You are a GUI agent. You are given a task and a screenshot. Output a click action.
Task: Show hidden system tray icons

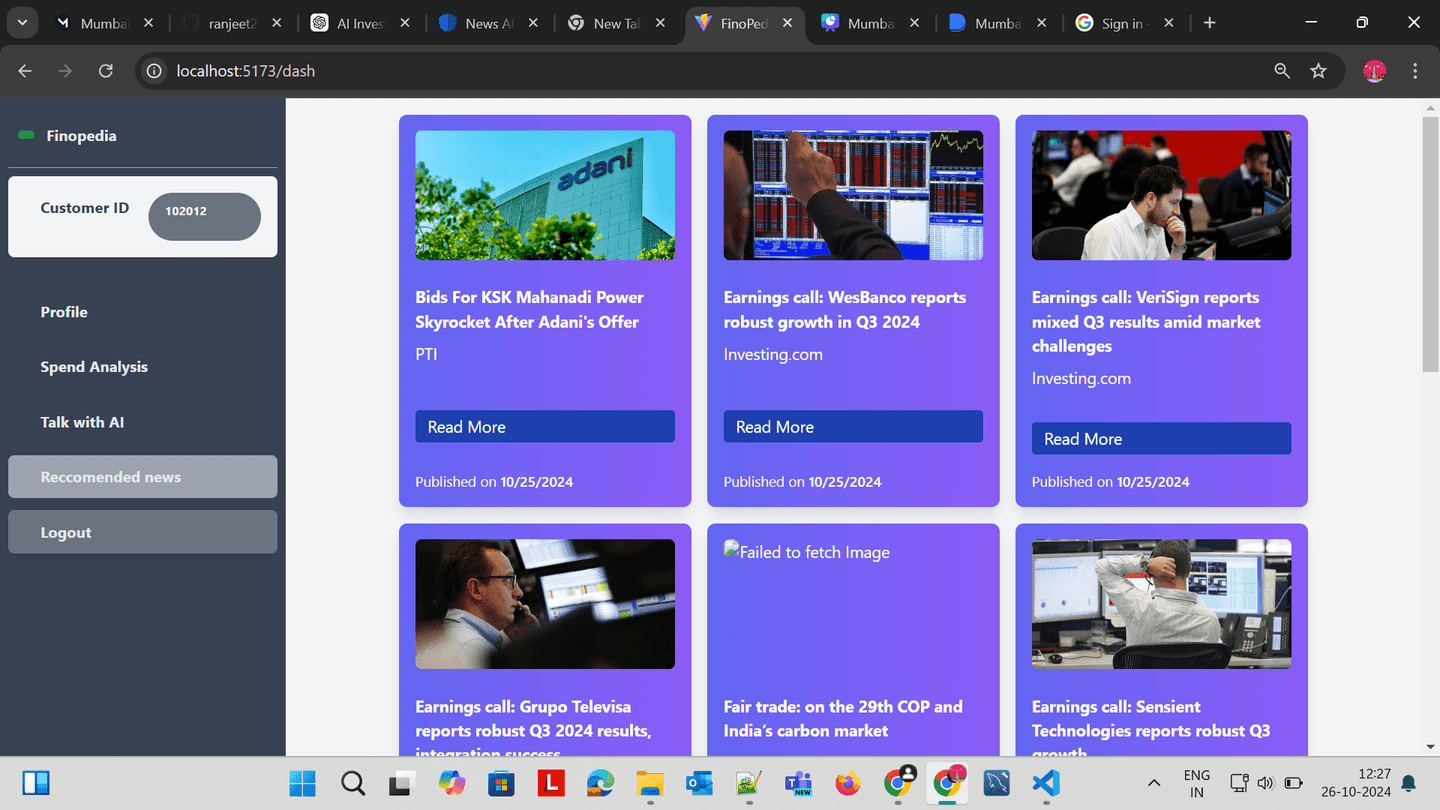point(1154,783)
